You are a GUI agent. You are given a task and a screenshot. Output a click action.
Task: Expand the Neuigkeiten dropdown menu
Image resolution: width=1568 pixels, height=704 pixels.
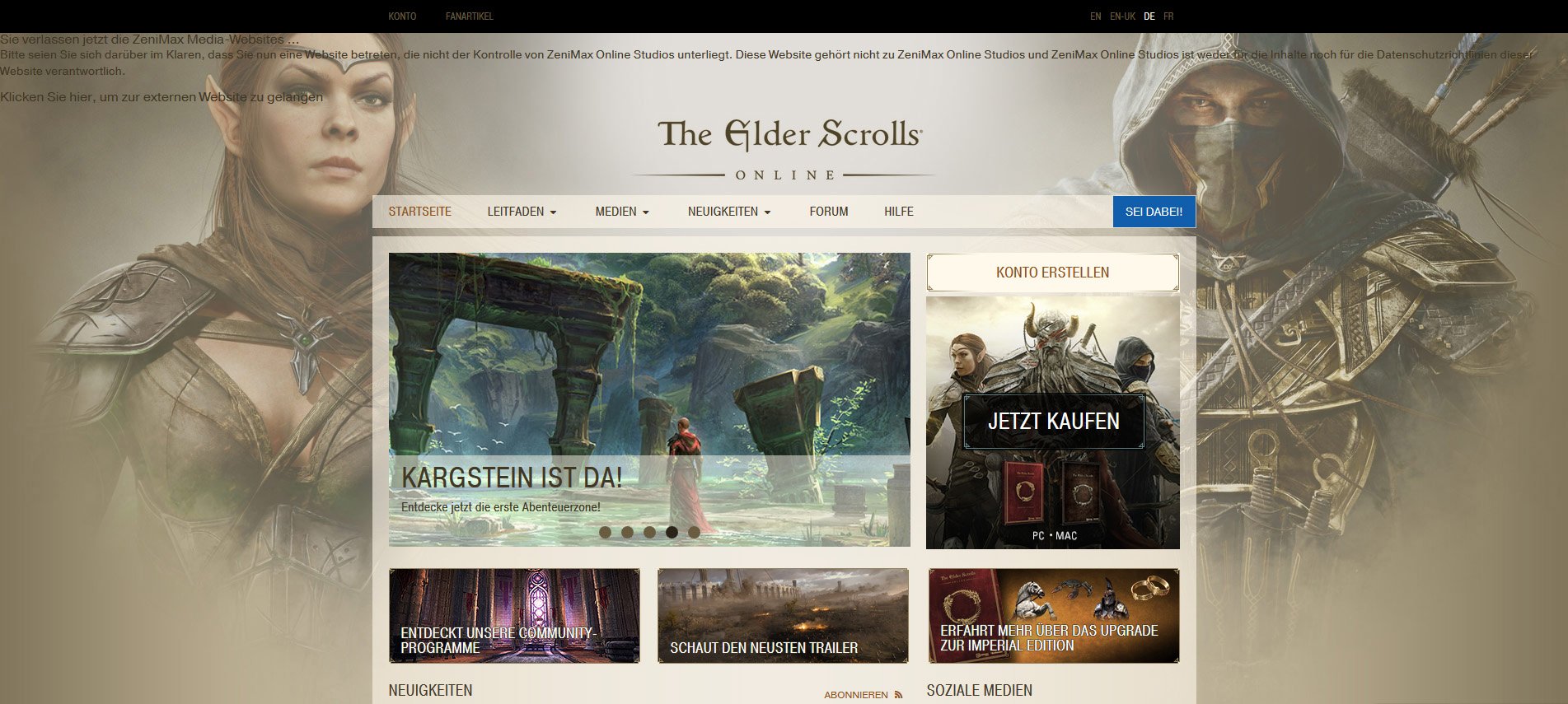729,212
